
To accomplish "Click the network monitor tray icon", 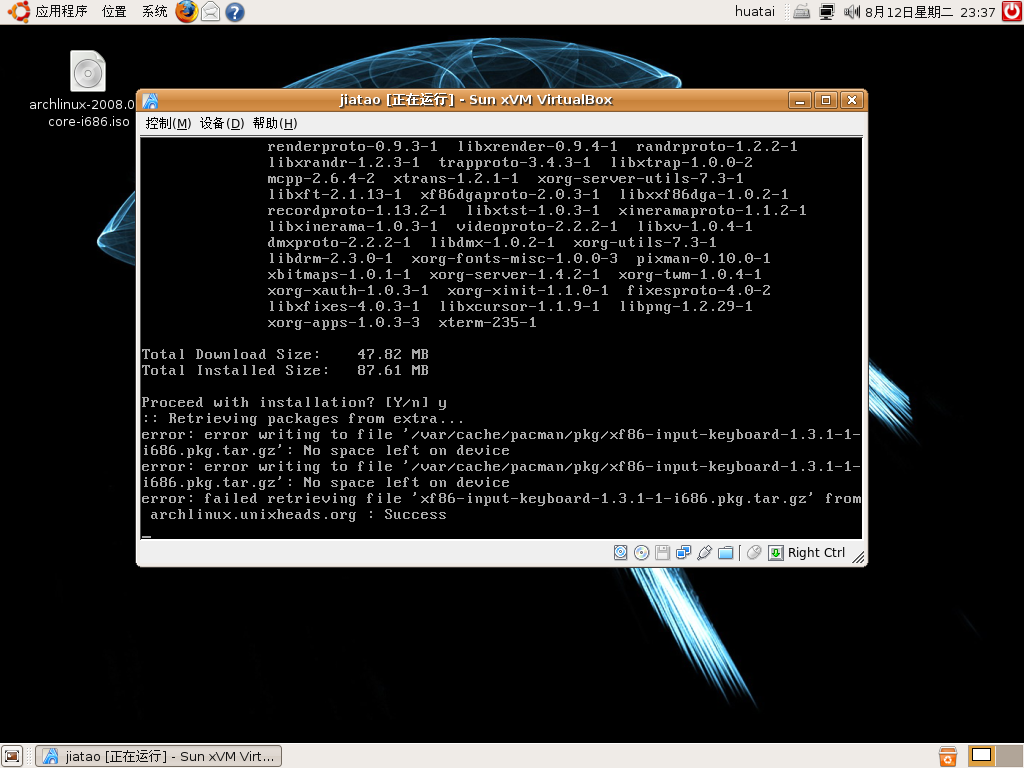I will point(827,11).
